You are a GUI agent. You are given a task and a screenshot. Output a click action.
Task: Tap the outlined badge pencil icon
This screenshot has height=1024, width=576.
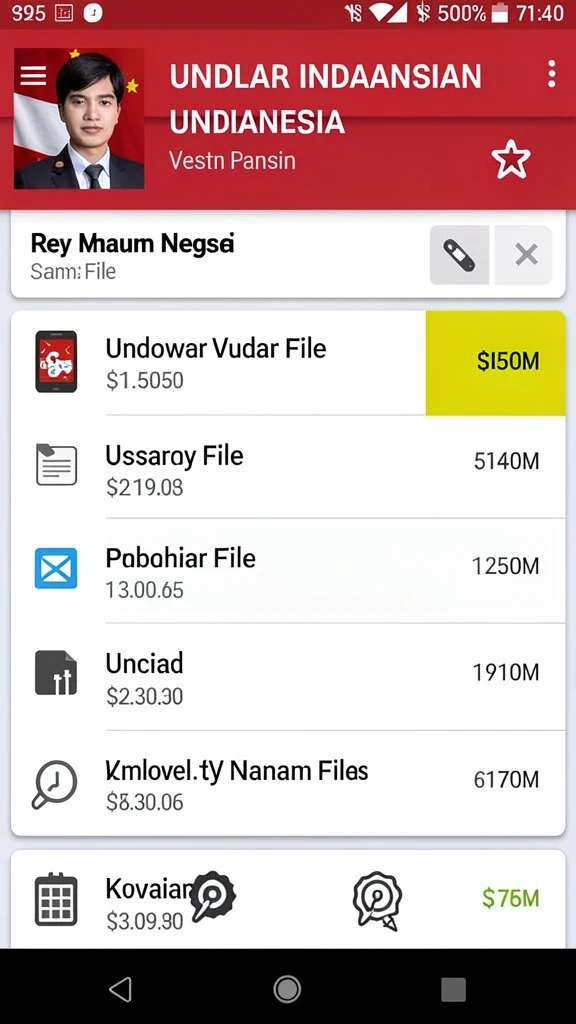(377, 900)
